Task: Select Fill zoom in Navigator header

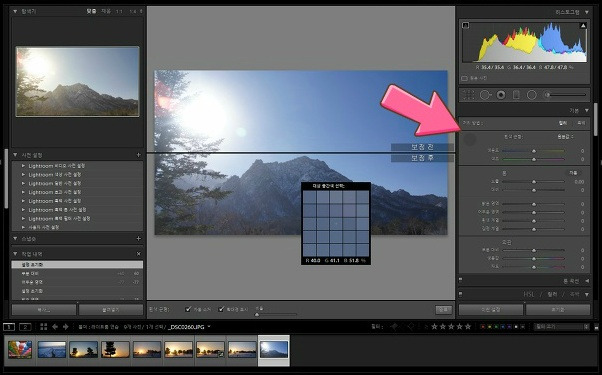Action: [106, 12]
